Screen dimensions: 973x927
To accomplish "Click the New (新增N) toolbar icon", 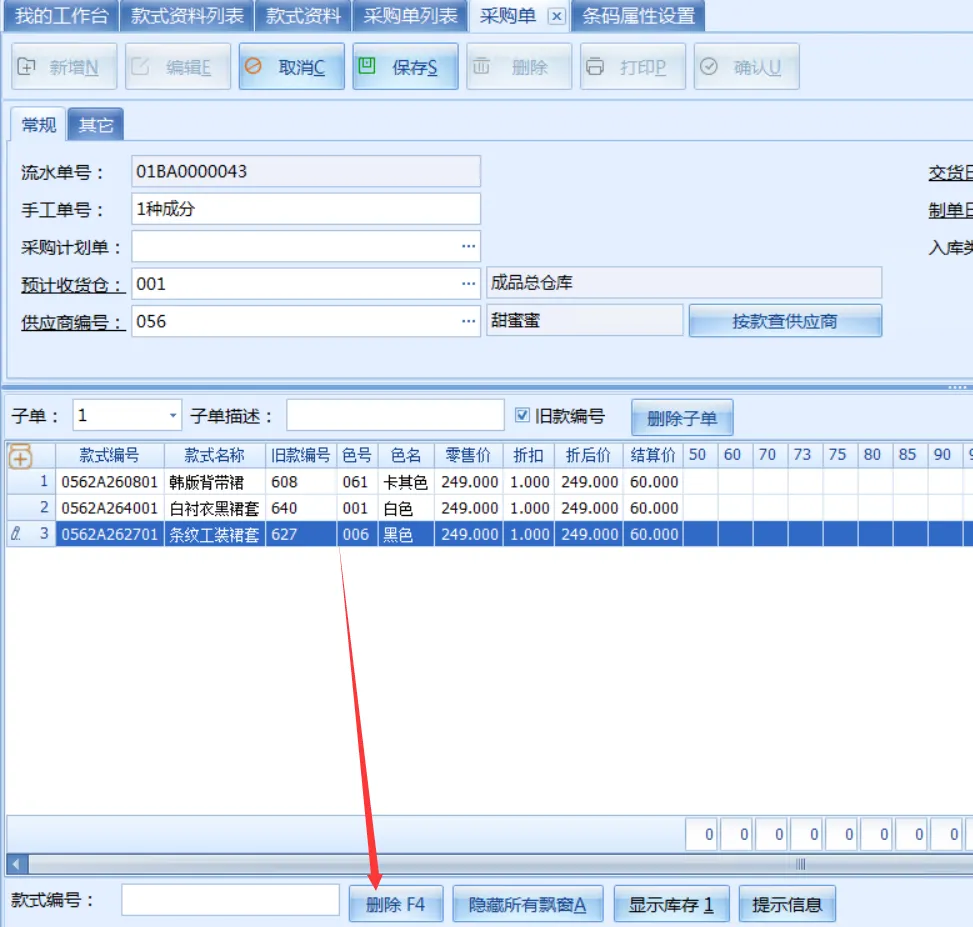I will tap(28, 67).
